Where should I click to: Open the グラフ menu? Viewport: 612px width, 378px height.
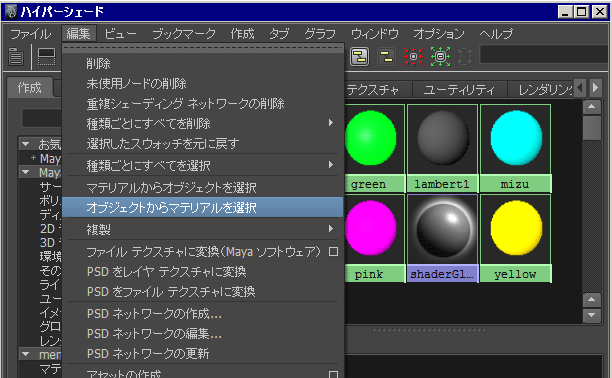click(320, 34)
